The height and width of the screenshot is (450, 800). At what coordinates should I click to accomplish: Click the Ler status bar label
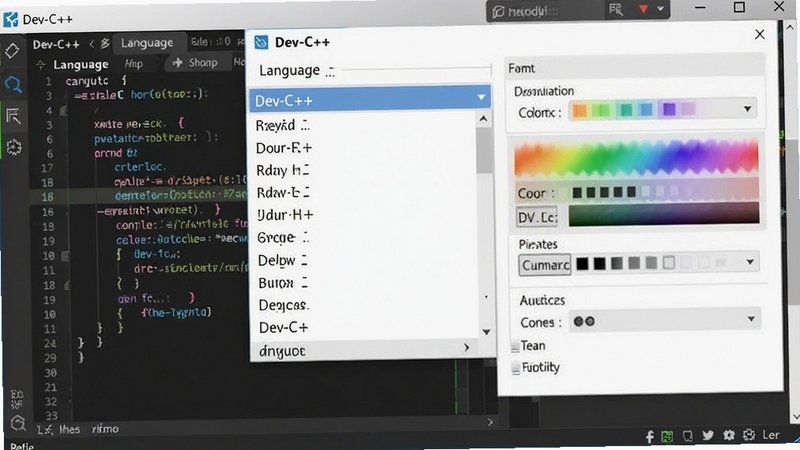click(771, 435)
